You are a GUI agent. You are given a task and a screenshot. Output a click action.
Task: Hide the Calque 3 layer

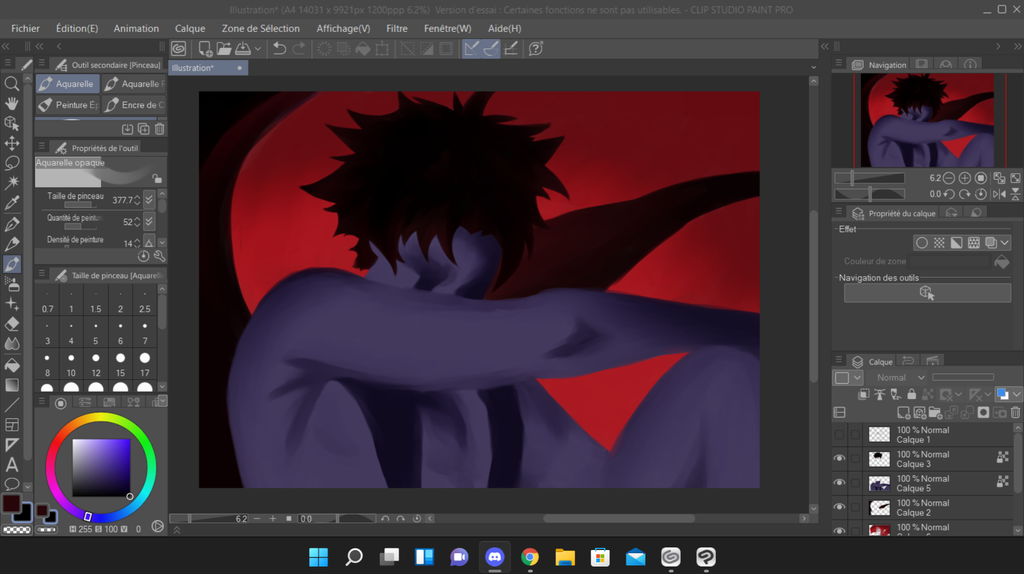(839, 459)
